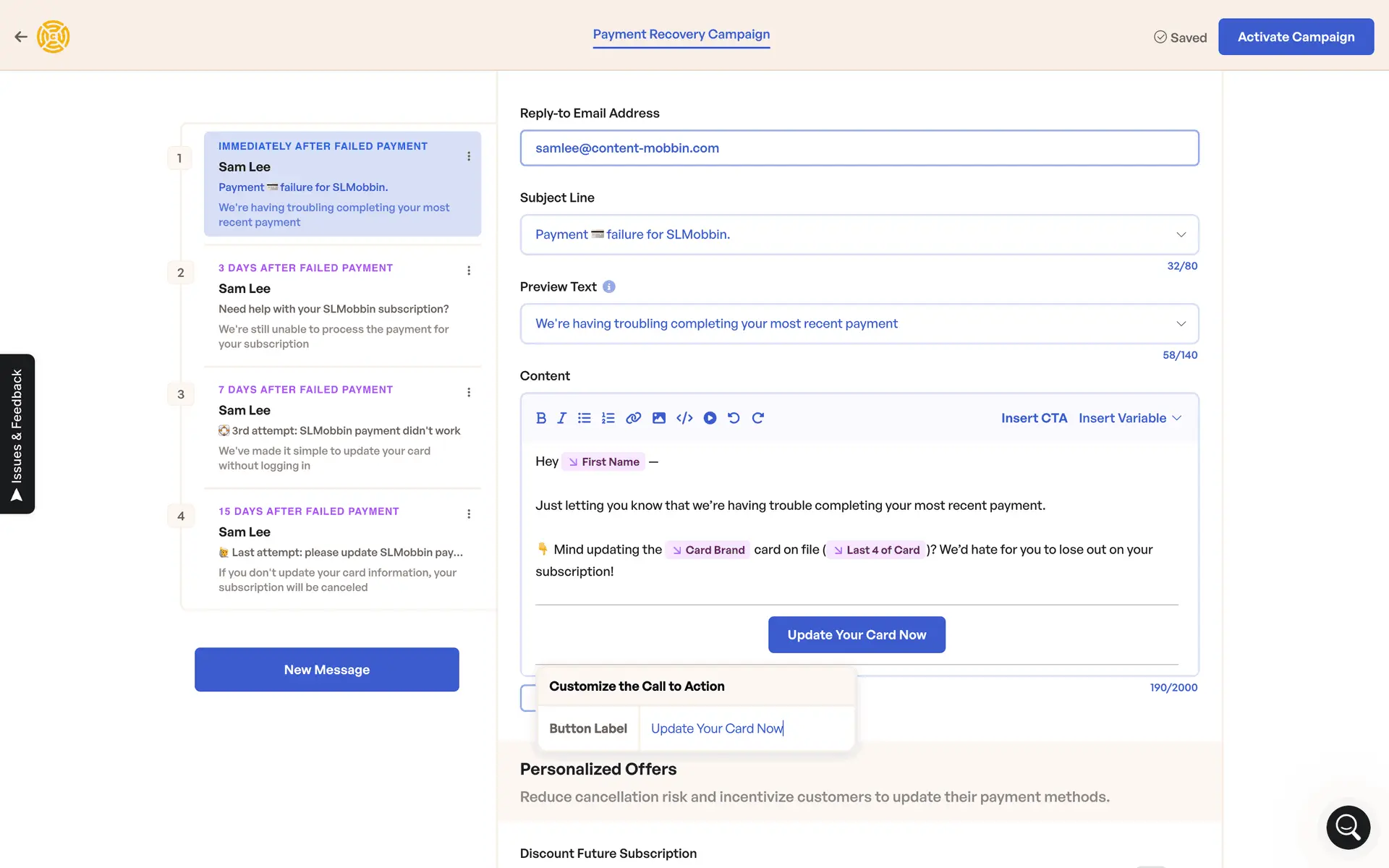Insert a bulleted list in content

coord(585,418)
